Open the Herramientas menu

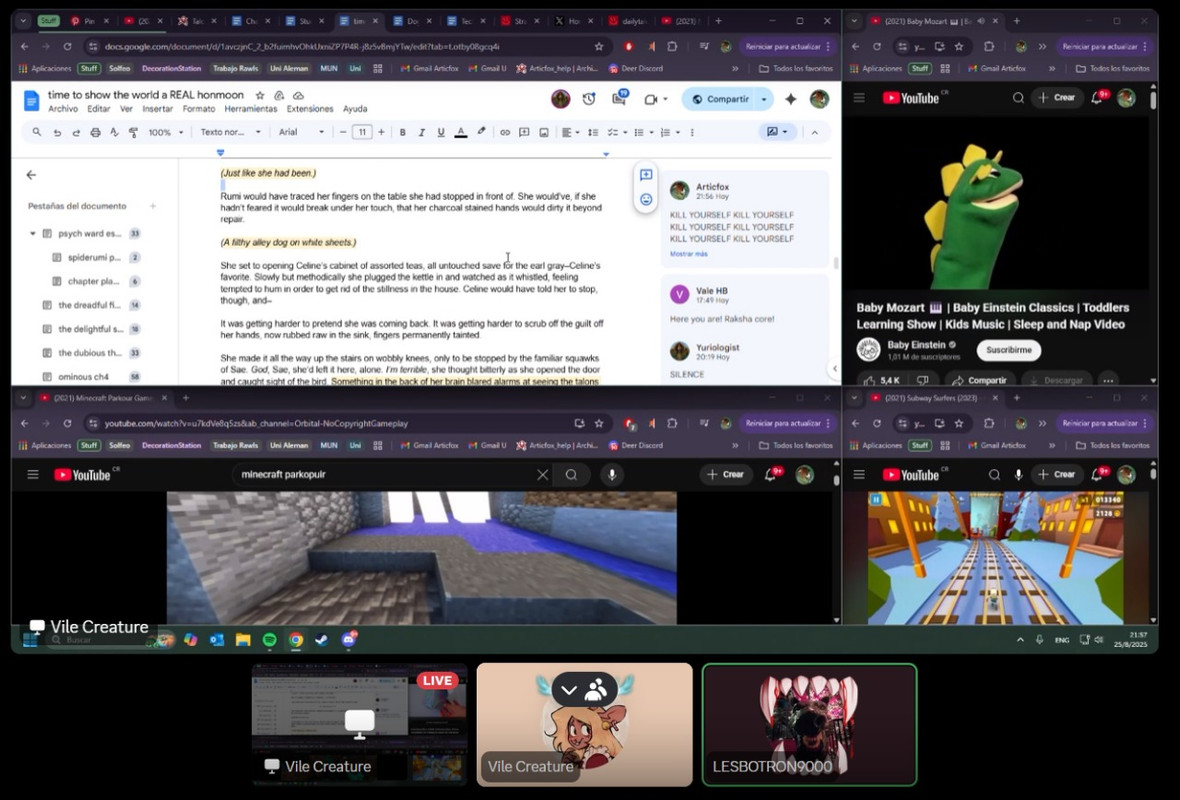point(251,109)
